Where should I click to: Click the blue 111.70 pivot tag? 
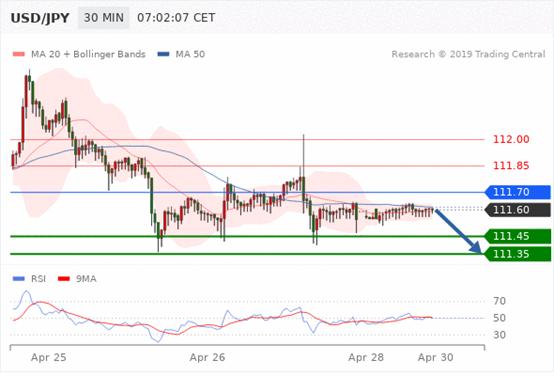pyautogui.click(x=518, y=192)
